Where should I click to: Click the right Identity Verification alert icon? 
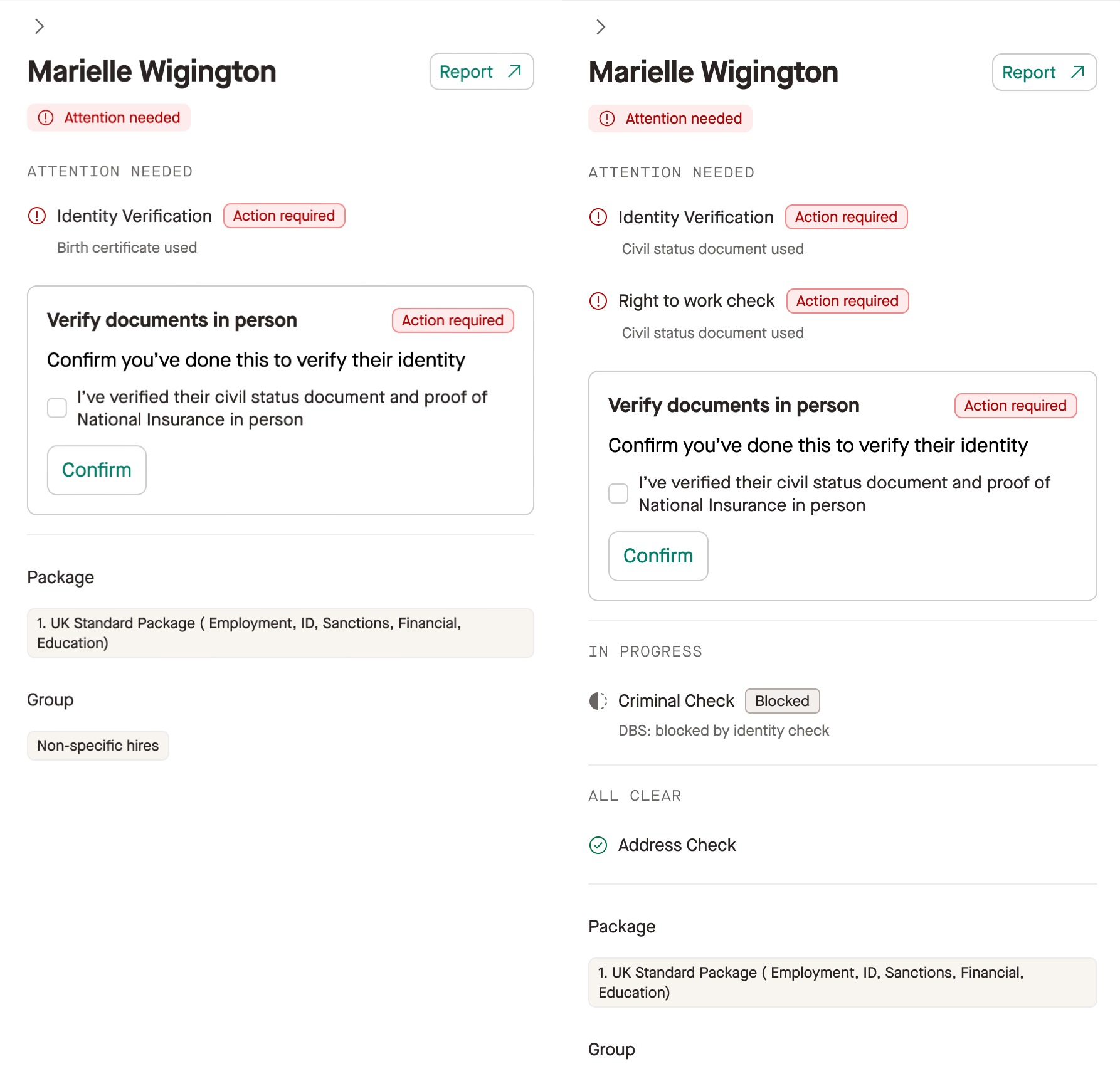(x=598, y=218)
